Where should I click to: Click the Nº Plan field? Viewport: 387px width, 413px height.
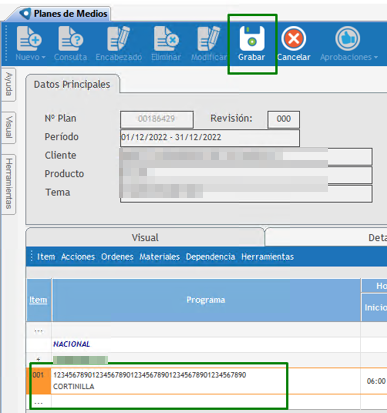[157, 119]
